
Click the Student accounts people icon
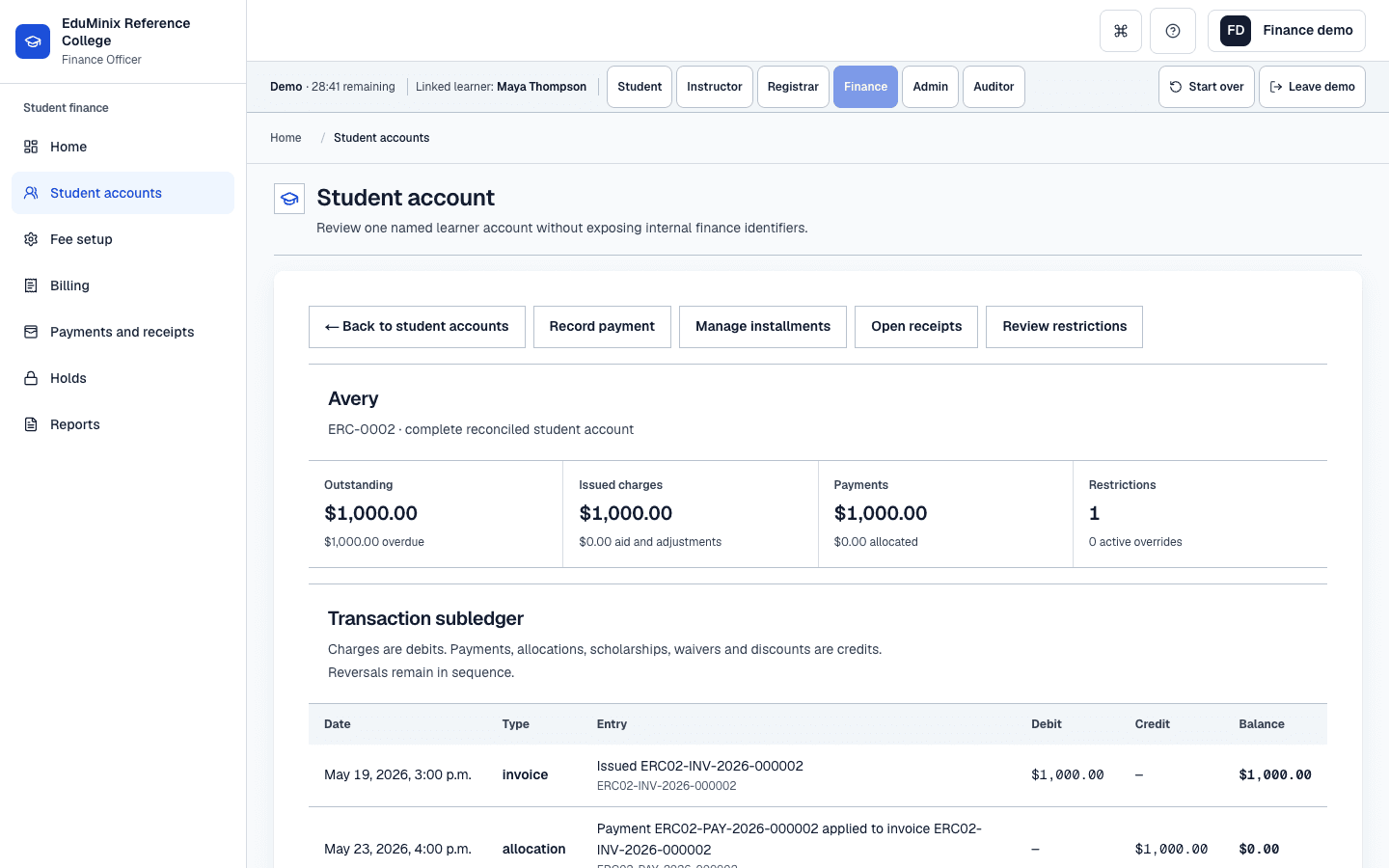tap(31, 193)
